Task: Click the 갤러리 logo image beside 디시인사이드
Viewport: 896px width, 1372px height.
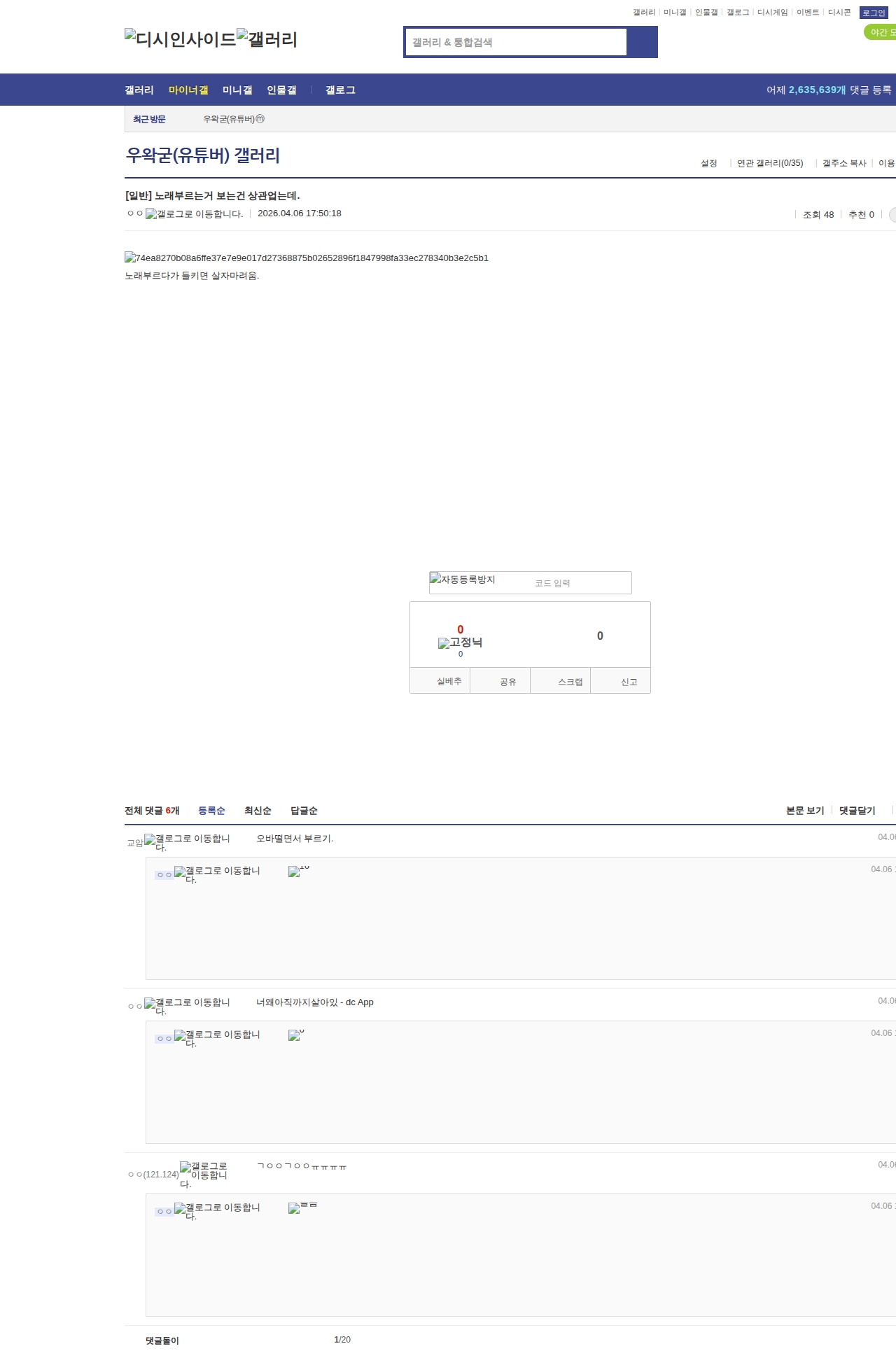Action: tap(267, 39)
